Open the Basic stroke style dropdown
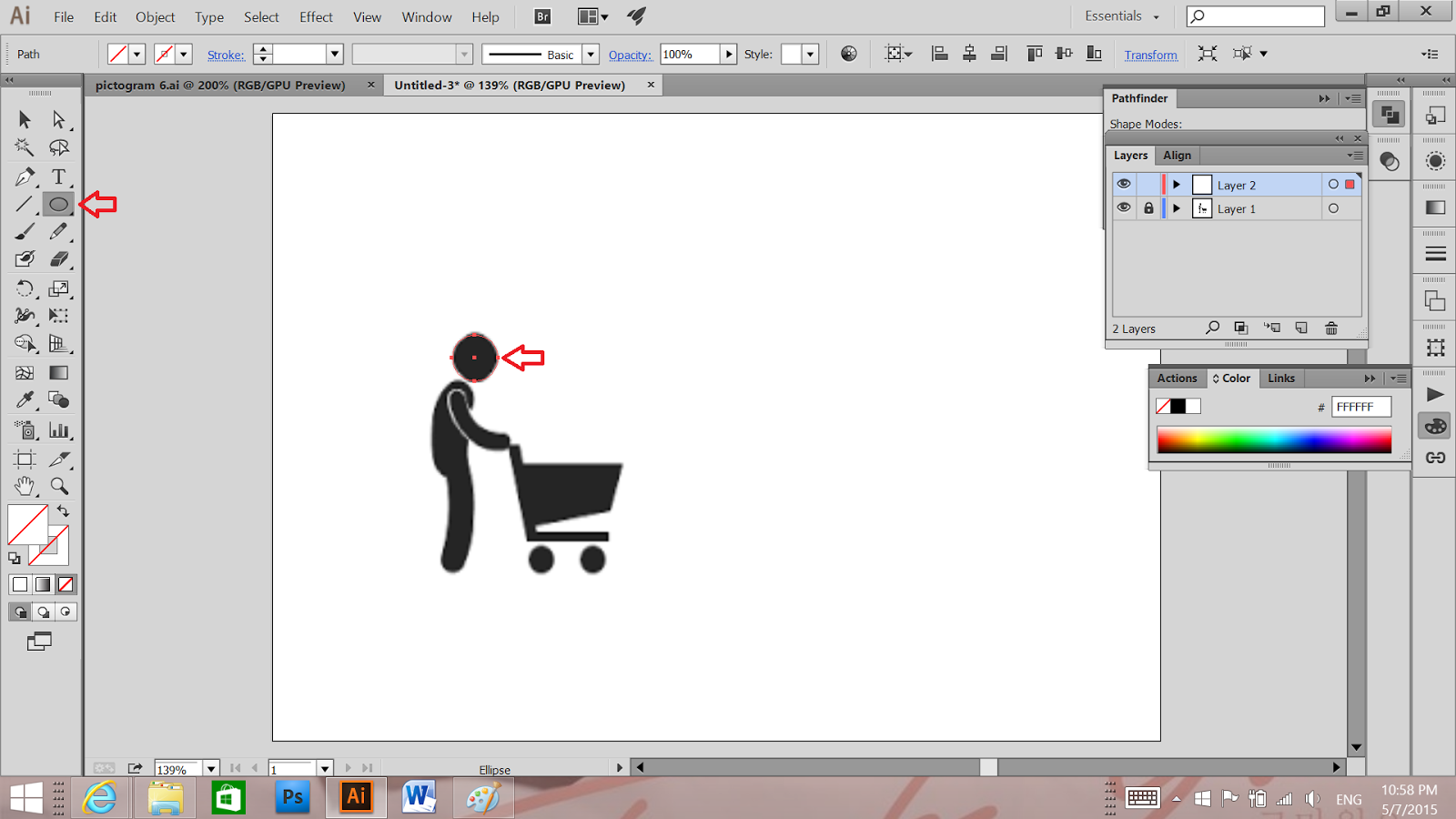1456x819 pixels. coord(591,54)
